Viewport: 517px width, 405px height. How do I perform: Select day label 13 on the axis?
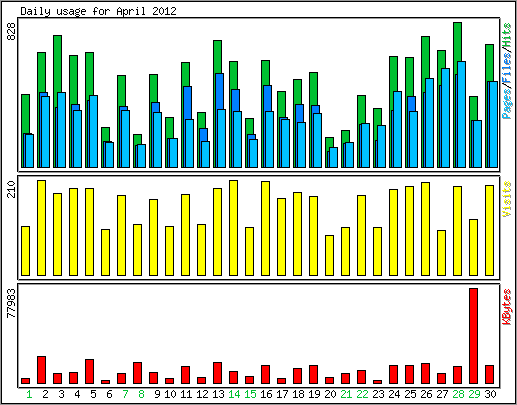[218, 395]
